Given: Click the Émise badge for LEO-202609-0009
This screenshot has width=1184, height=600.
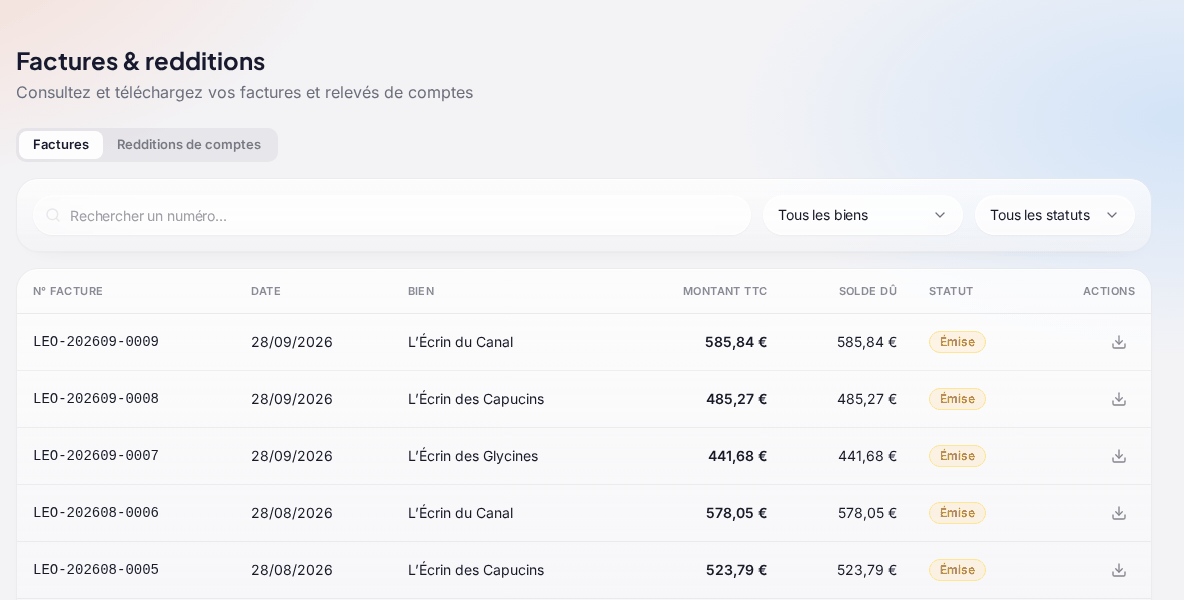Looking at the screenshot, I should pos(957,342).
